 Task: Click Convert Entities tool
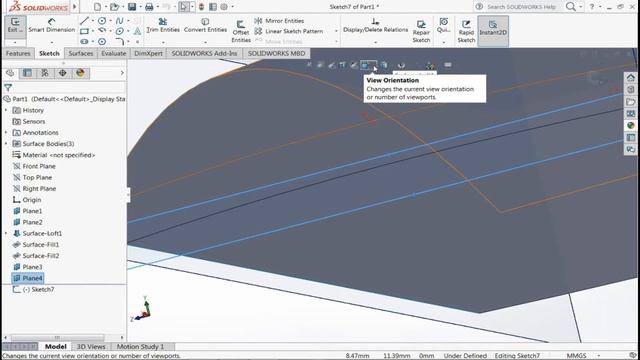pyautogui.click(x=205, y=25)
